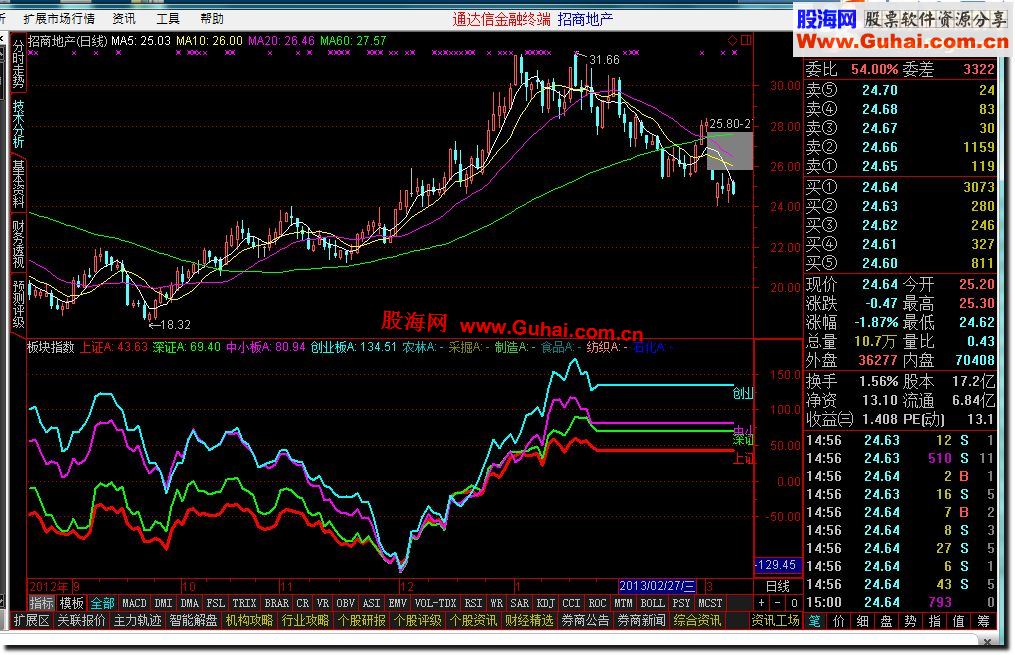The width and height of the screenshot is (1015, 655).
Task: Apply the MTM indicator
Action: click(x=623, y=603)
